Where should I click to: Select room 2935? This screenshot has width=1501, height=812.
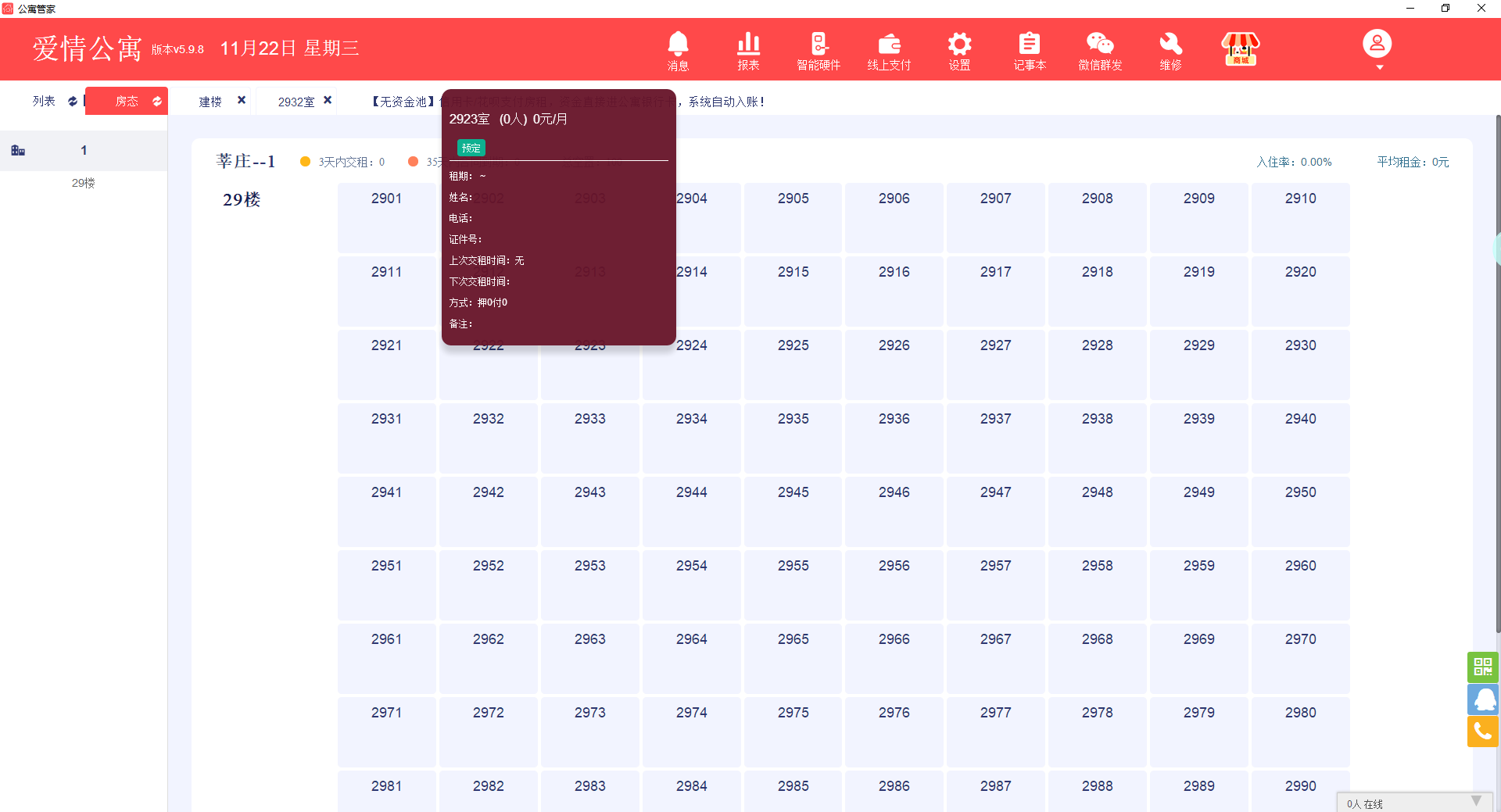pos(793,438)
